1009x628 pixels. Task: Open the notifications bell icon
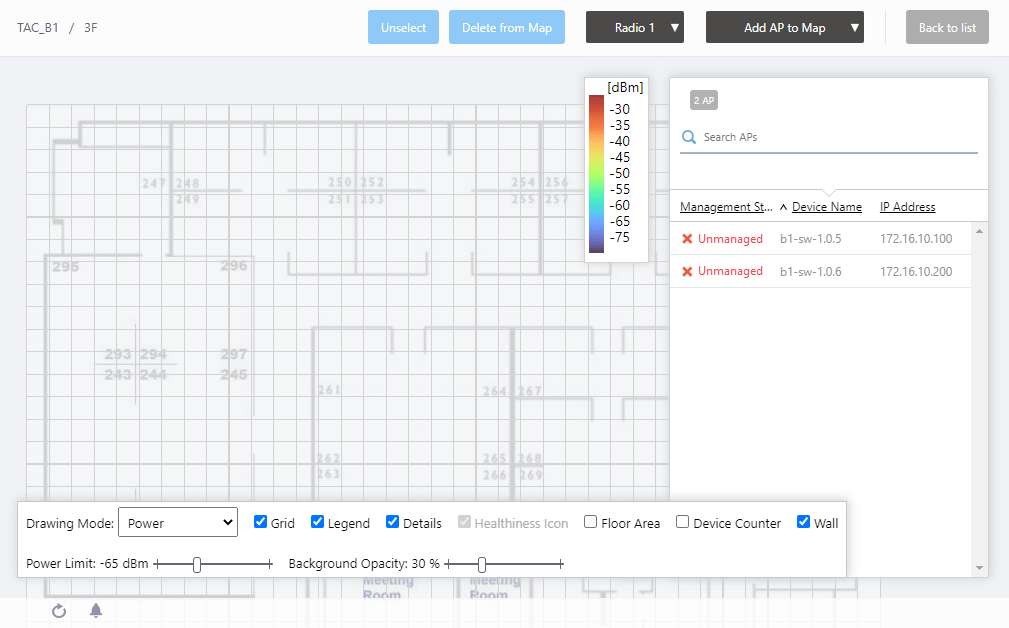click(x=96, y=611)
